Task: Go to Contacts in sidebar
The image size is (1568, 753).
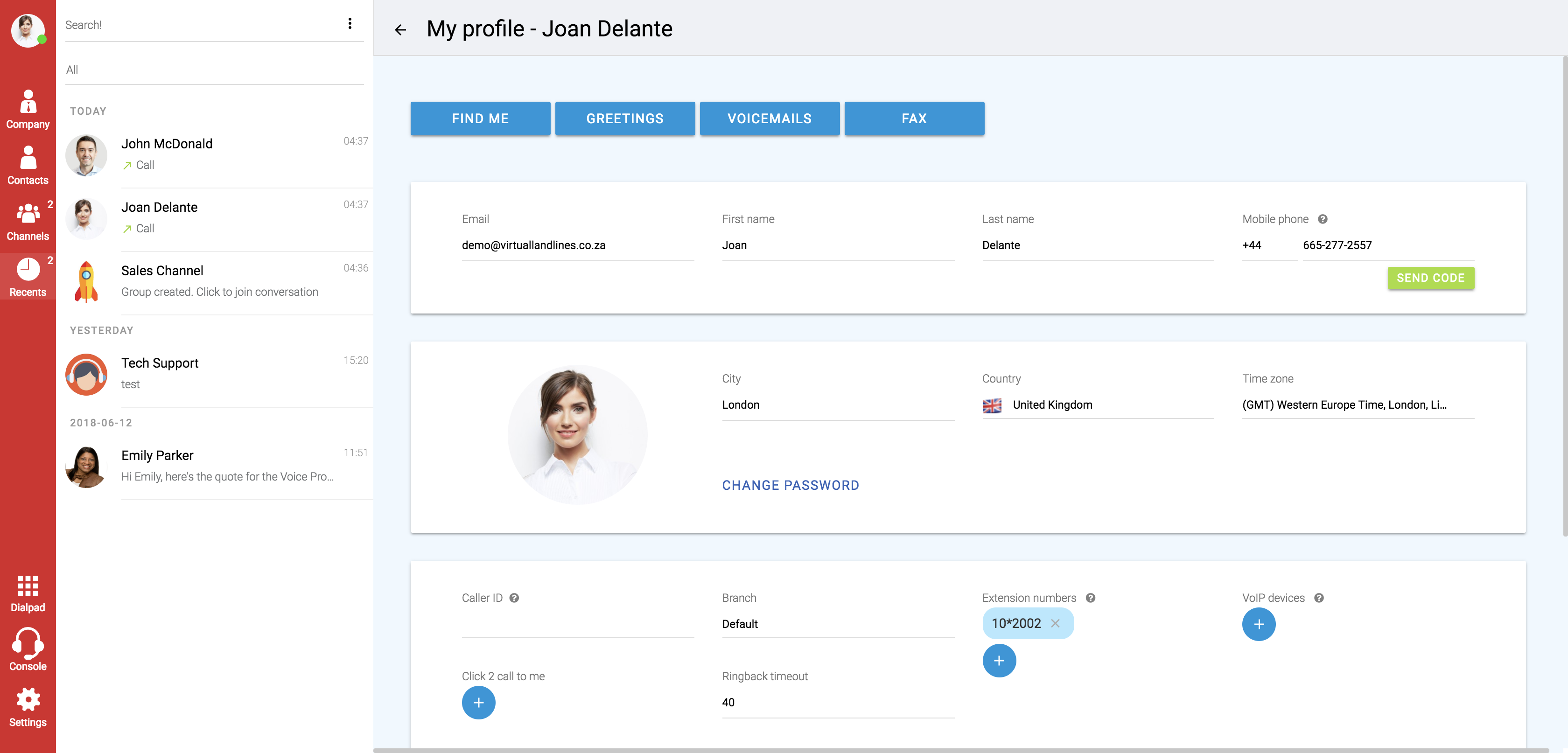Action: (28, 165)
